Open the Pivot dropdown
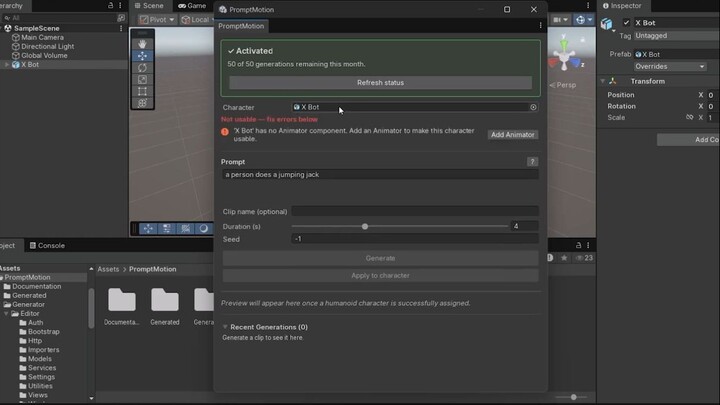Screen dimensions: 720x405 [157, 20]
